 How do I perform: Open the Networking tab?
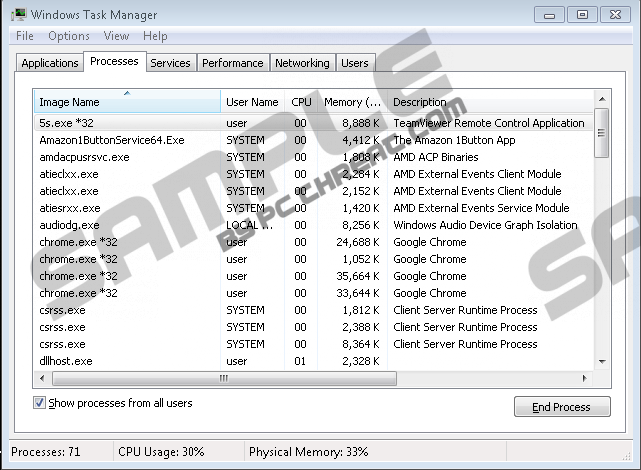302,63
